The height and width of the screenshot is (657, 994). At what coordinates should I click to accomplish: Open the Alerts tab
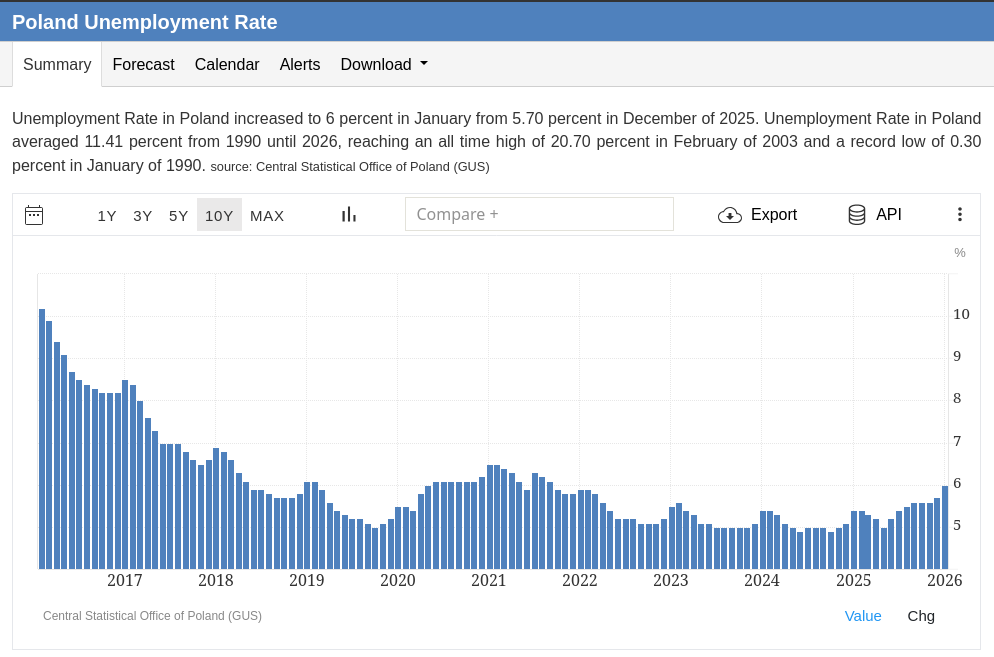tap(300, 64)
